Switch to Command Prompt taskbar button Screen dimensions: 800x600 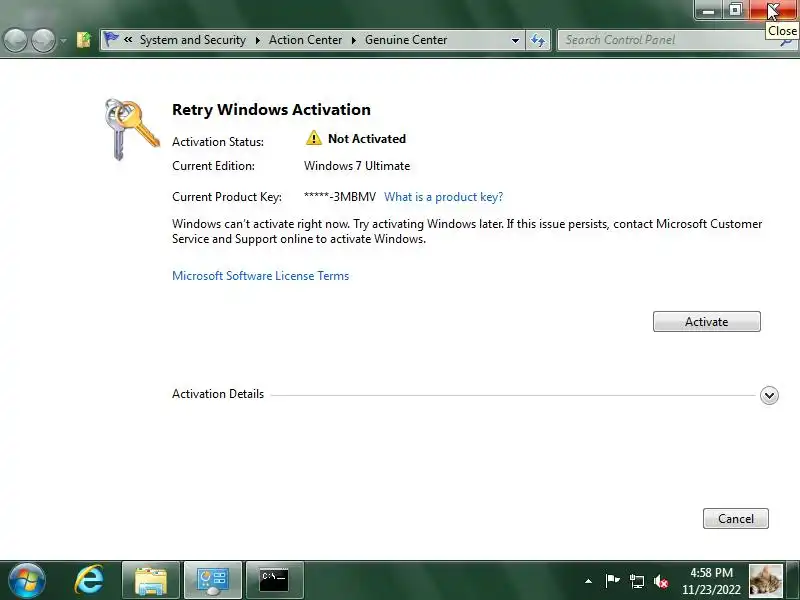click(274, 580)
